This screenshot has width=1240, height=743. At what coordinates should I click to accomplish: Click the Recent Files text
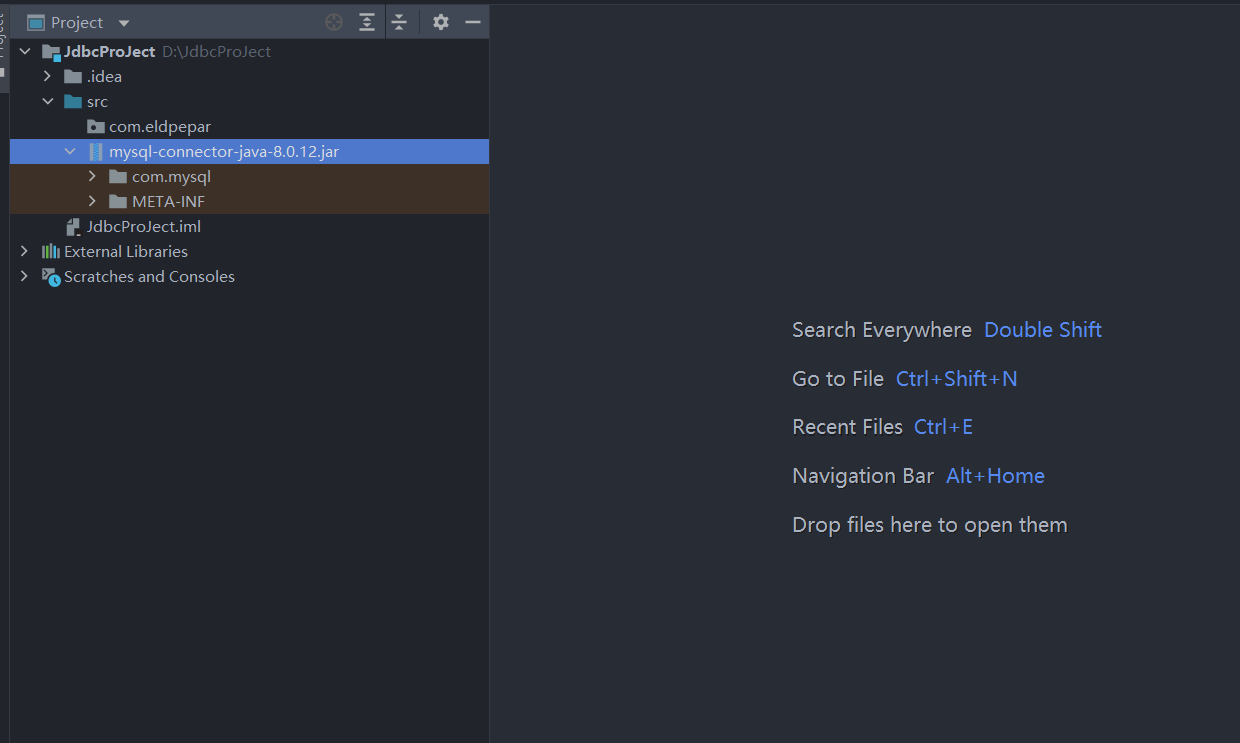tap(847, 426)
